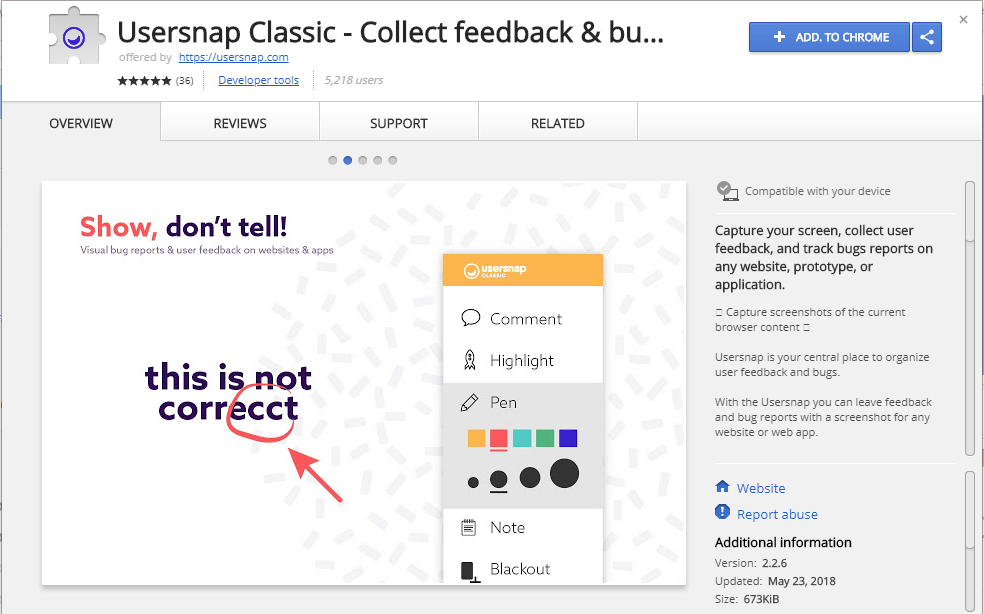Select the first carousel dot

332,160
